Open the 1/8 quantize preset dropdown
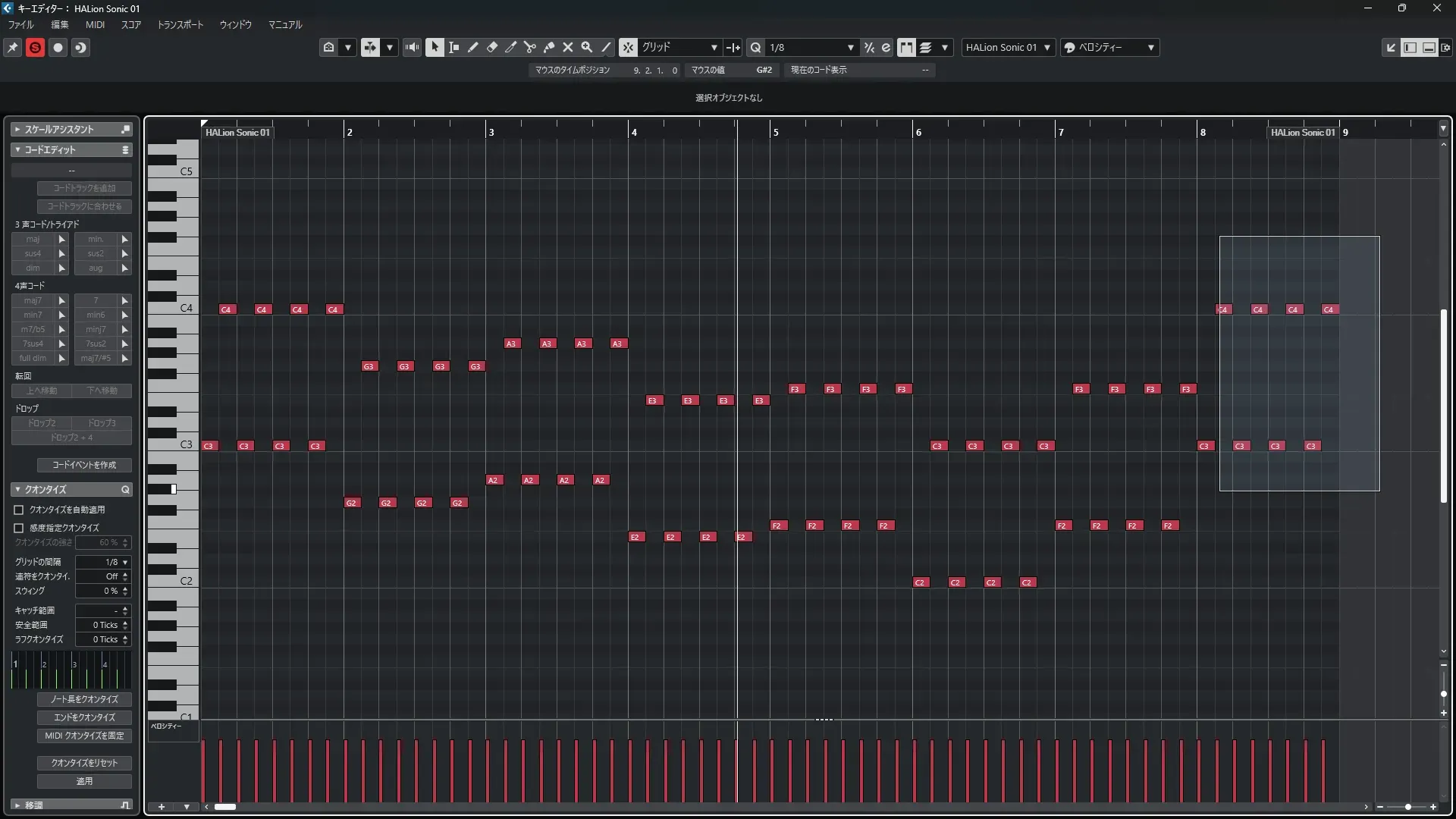The width and height of the screenshot is (1456, 819). pos(850,47)
